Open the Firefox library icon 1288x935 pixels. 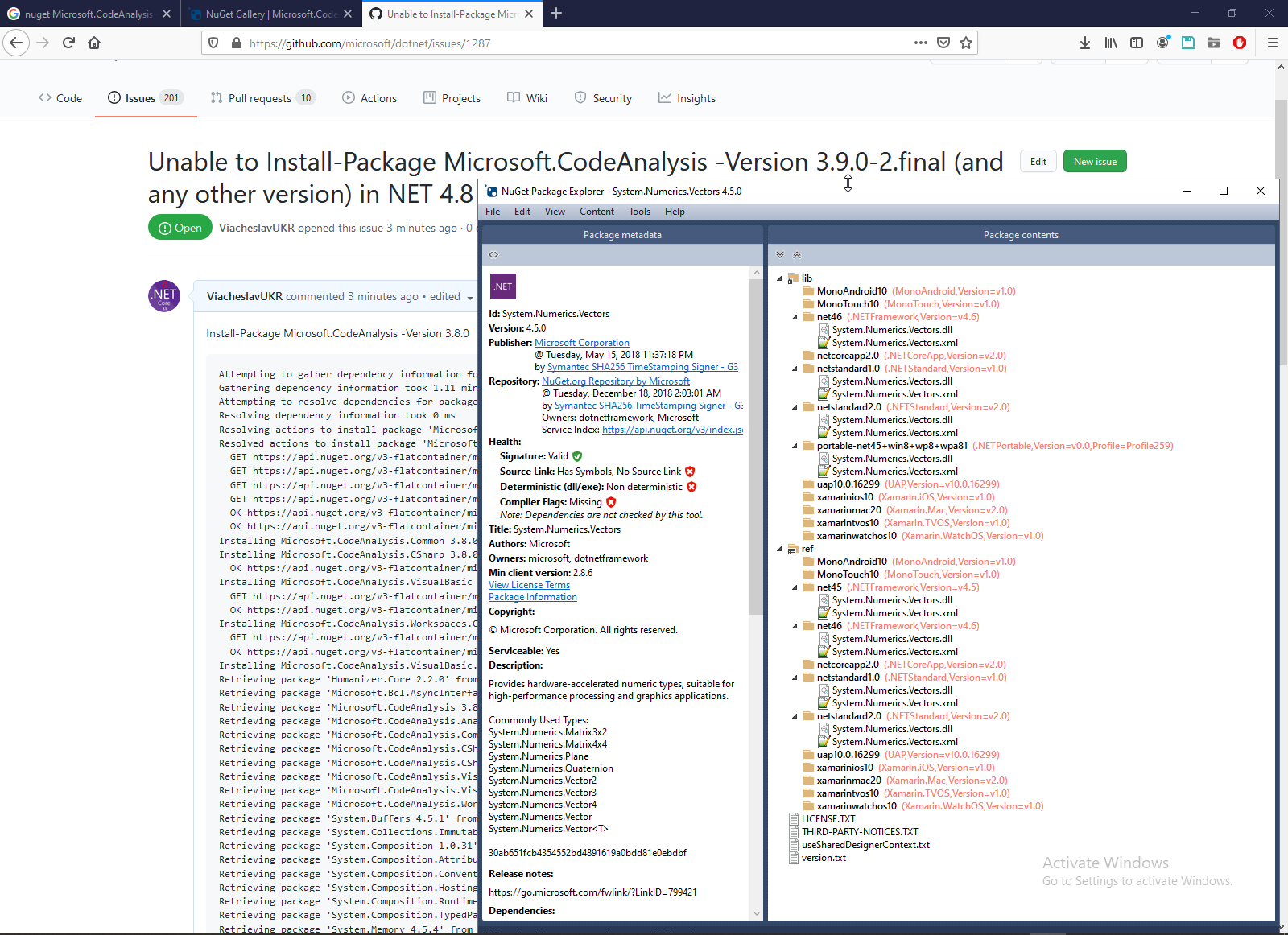1111,43
